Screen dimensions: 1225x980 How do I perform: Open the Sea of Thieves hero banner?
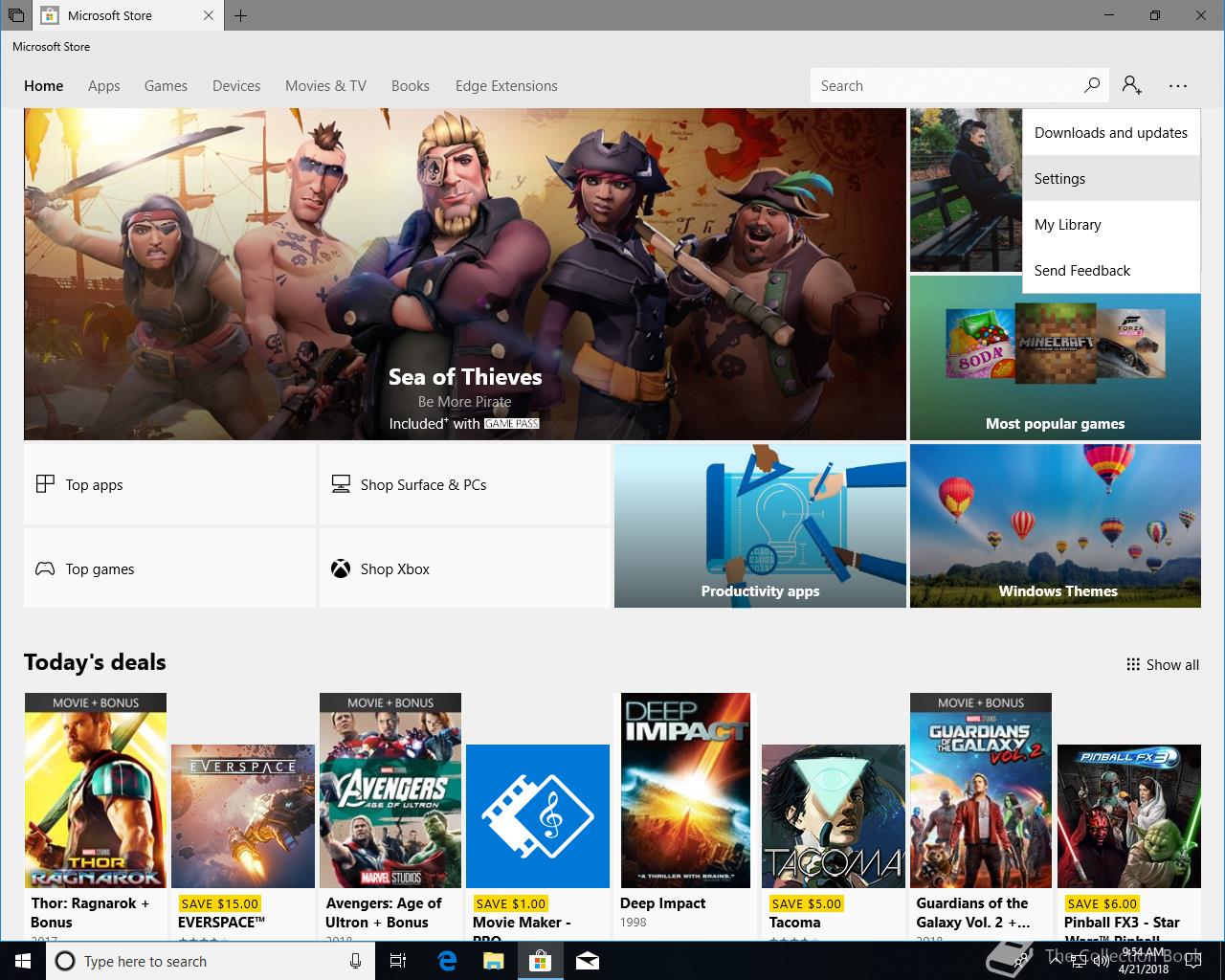click(x=465, y=274)
